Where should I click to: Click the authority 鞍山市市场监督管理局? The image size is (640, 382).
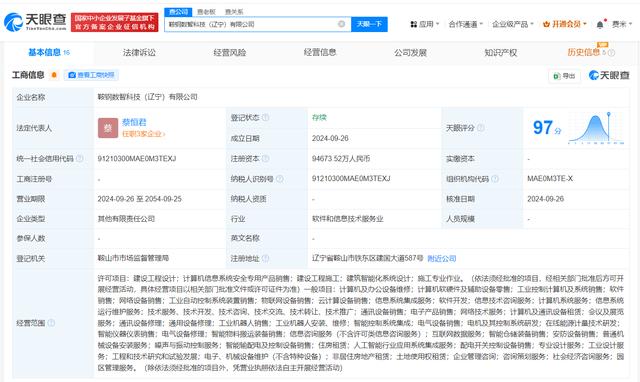133,258
